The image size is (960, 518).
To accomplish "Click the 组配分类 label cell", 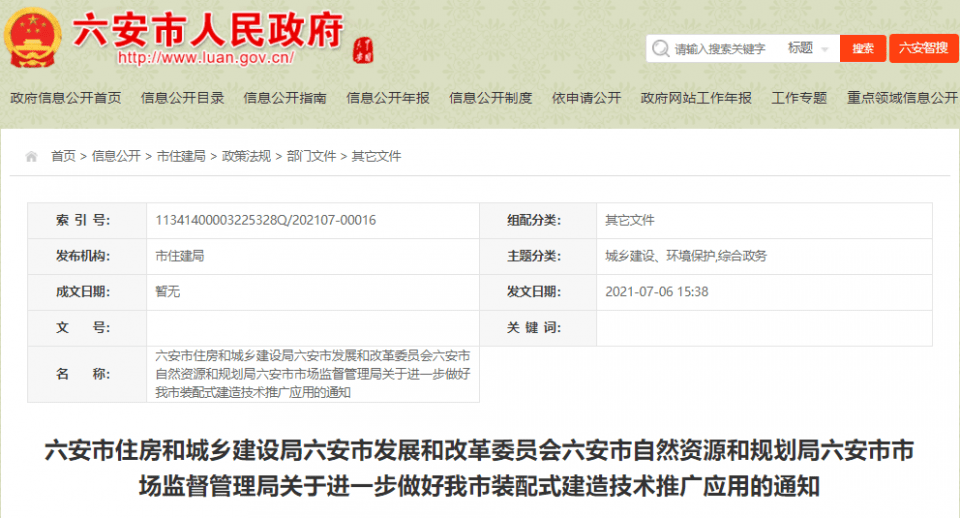I will pos(538,220).
